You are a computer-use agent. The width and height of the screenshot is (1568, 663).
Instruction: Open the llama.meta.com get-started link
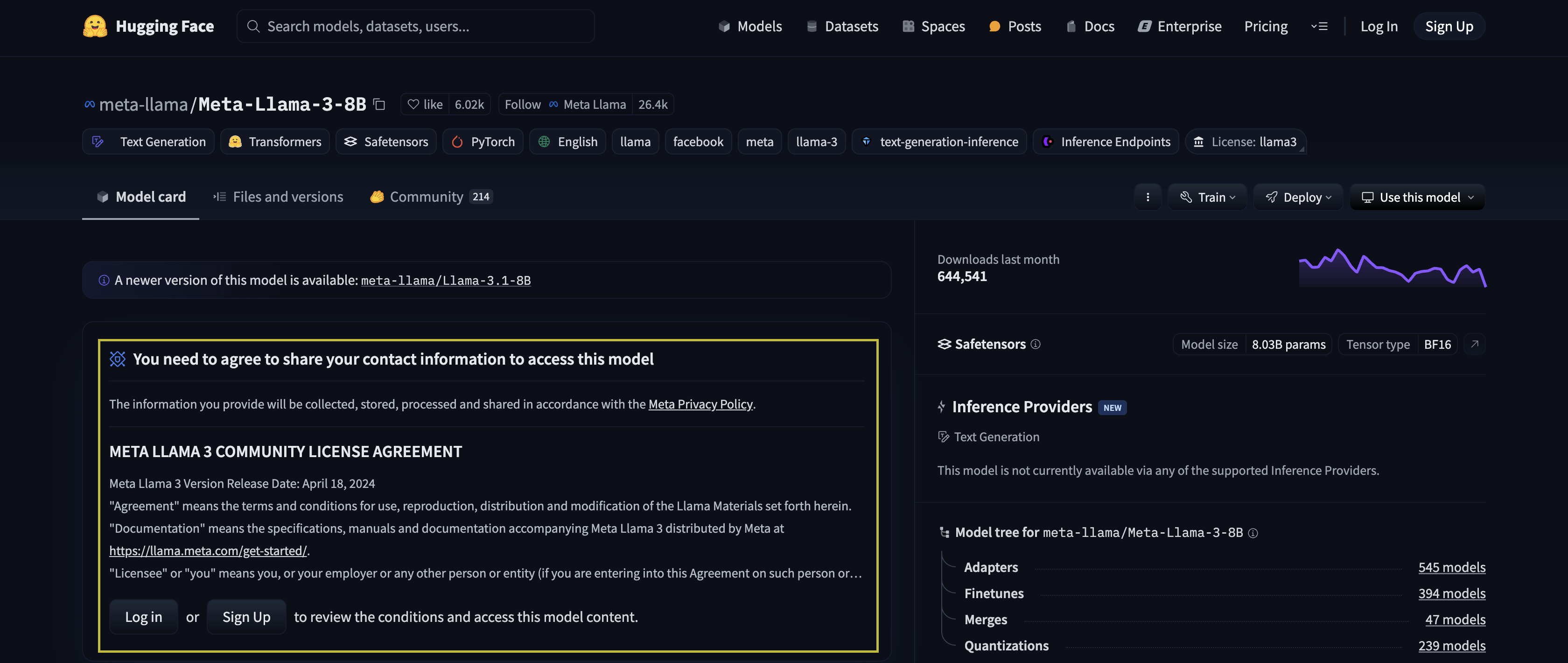point(208,550)
